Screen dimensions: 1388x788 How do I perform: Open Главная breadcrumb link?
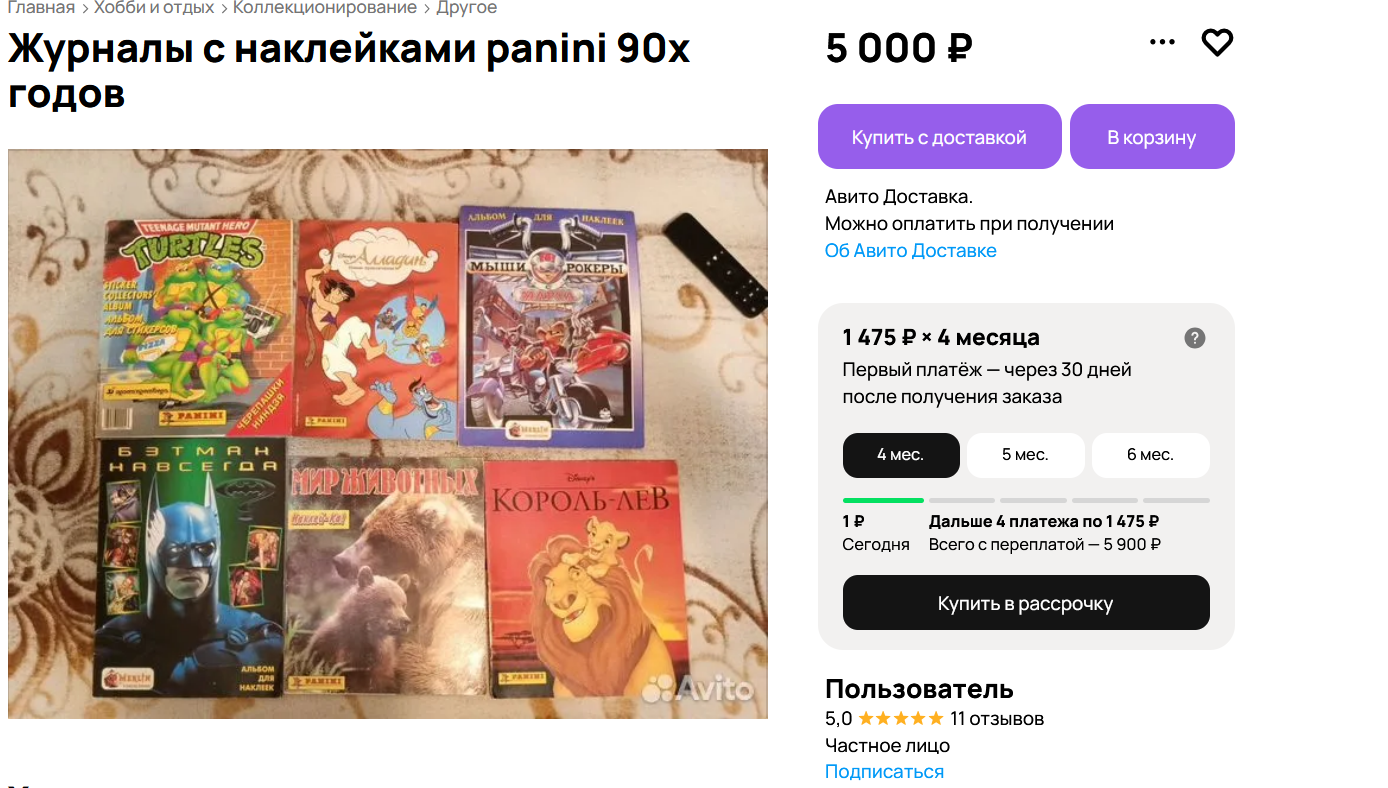(x=42, y=8)
